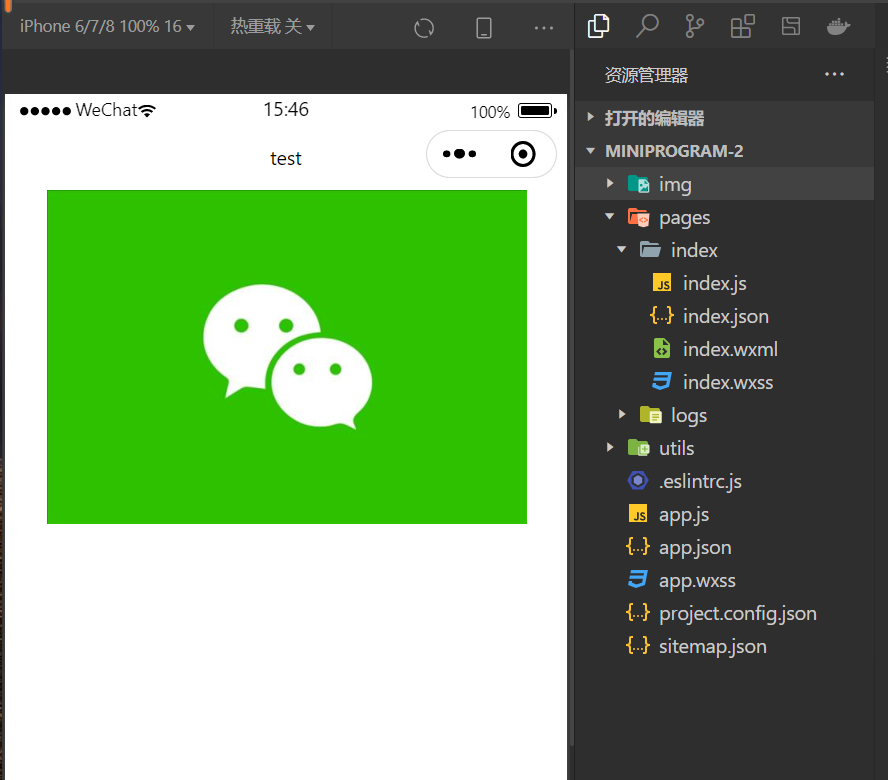Click the img folder icon
The image size is (888, 780).
tap(638, 184)
